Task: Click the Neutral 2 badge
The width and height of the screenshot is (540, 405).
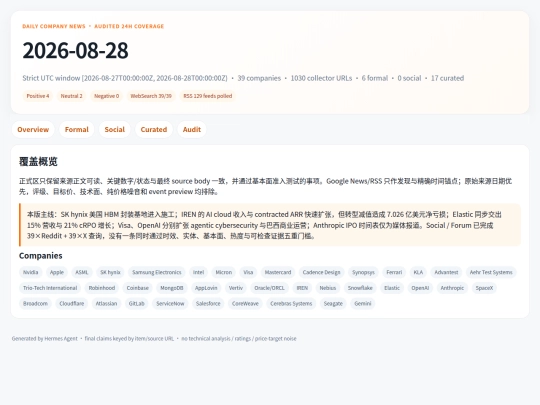Action: pyautogui.click(x=72, y=96)
